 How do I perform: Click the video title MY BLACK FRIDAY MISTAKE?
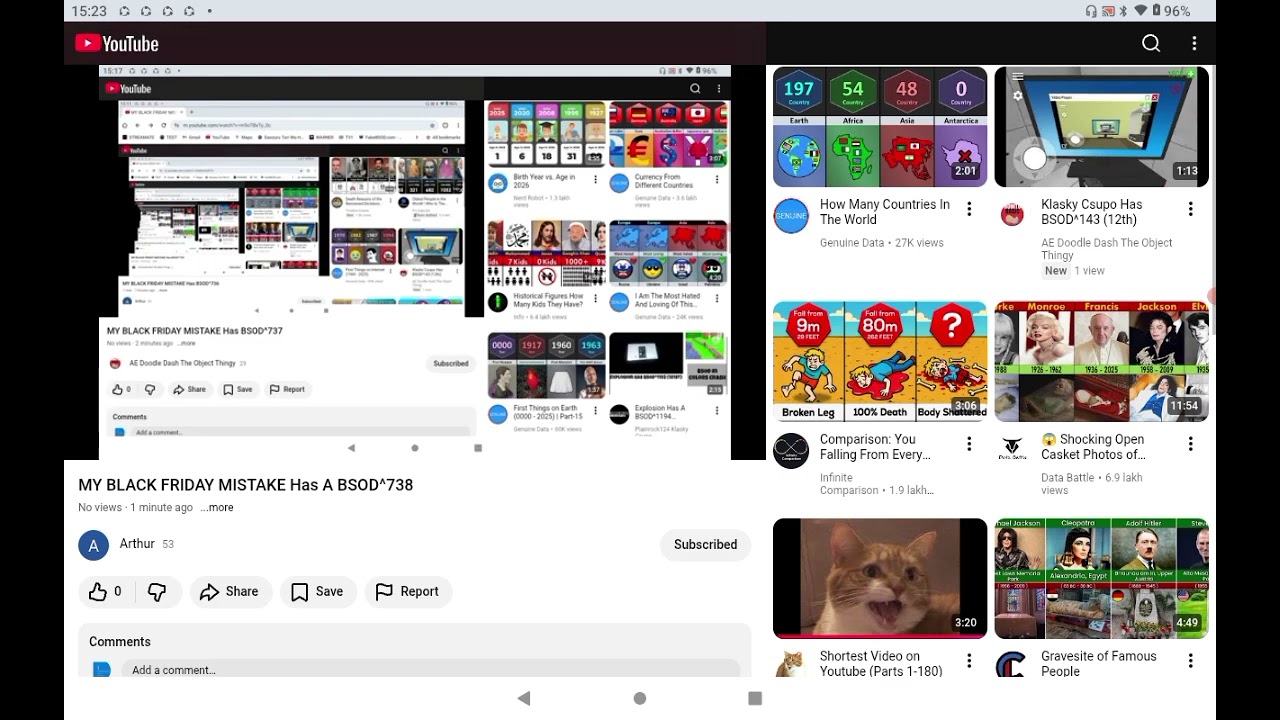pos(246,485)
